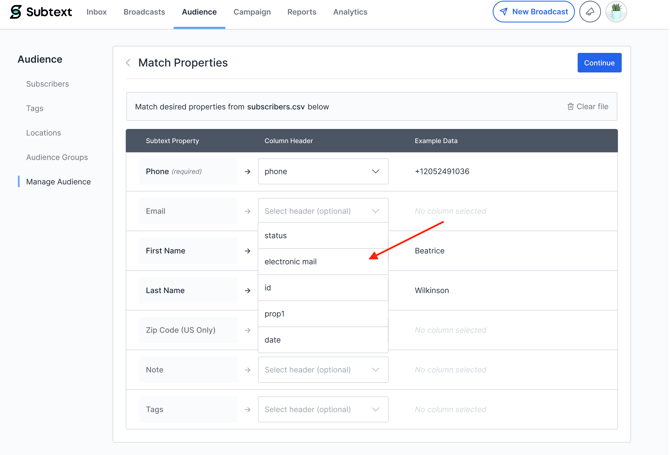Image resolution: width=670 pixels, height=455 pixels.
Task: Open the phone column header dropdown
Action: (x=323, y=172)
